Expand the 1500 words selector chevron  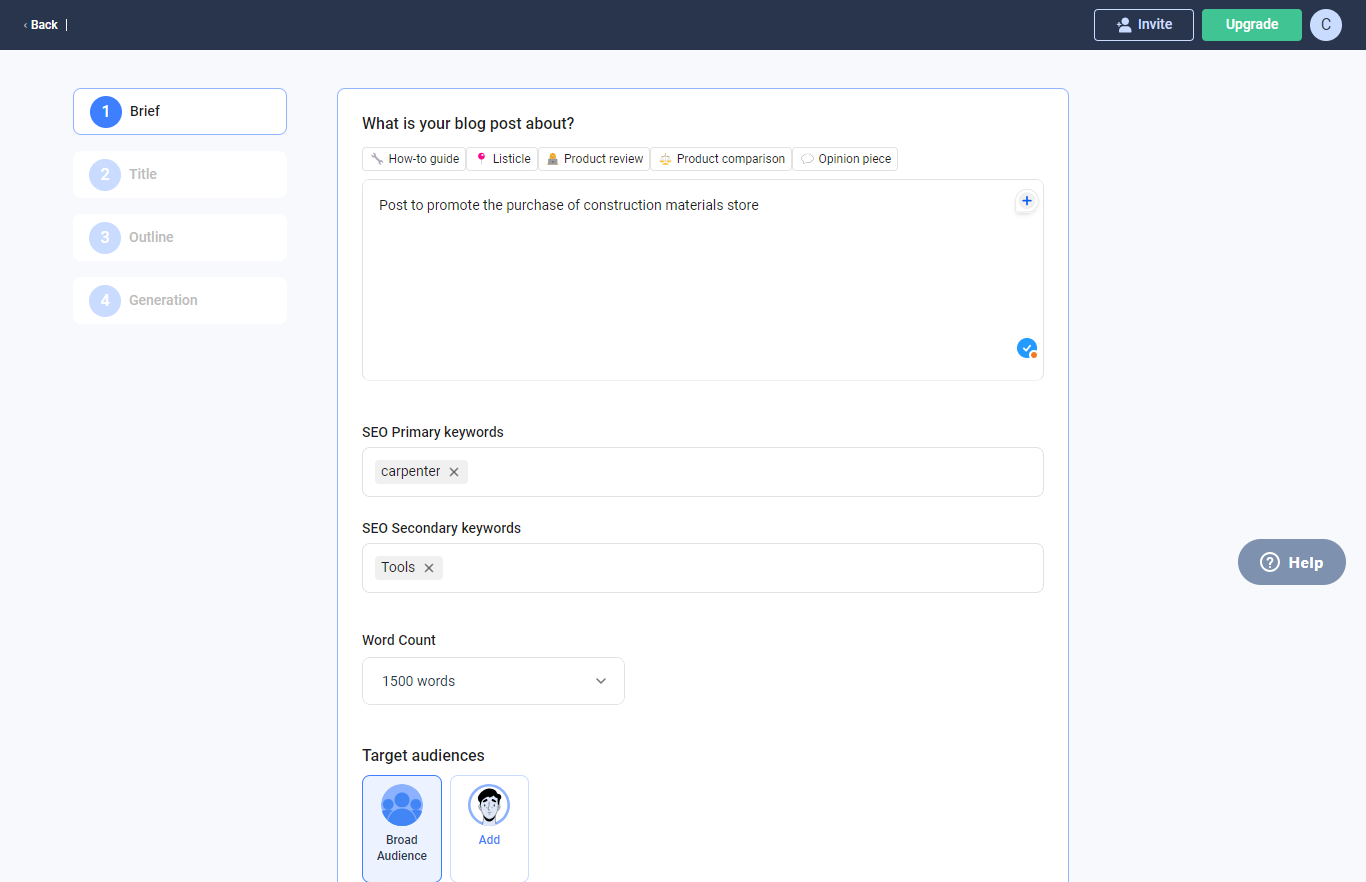601,680
